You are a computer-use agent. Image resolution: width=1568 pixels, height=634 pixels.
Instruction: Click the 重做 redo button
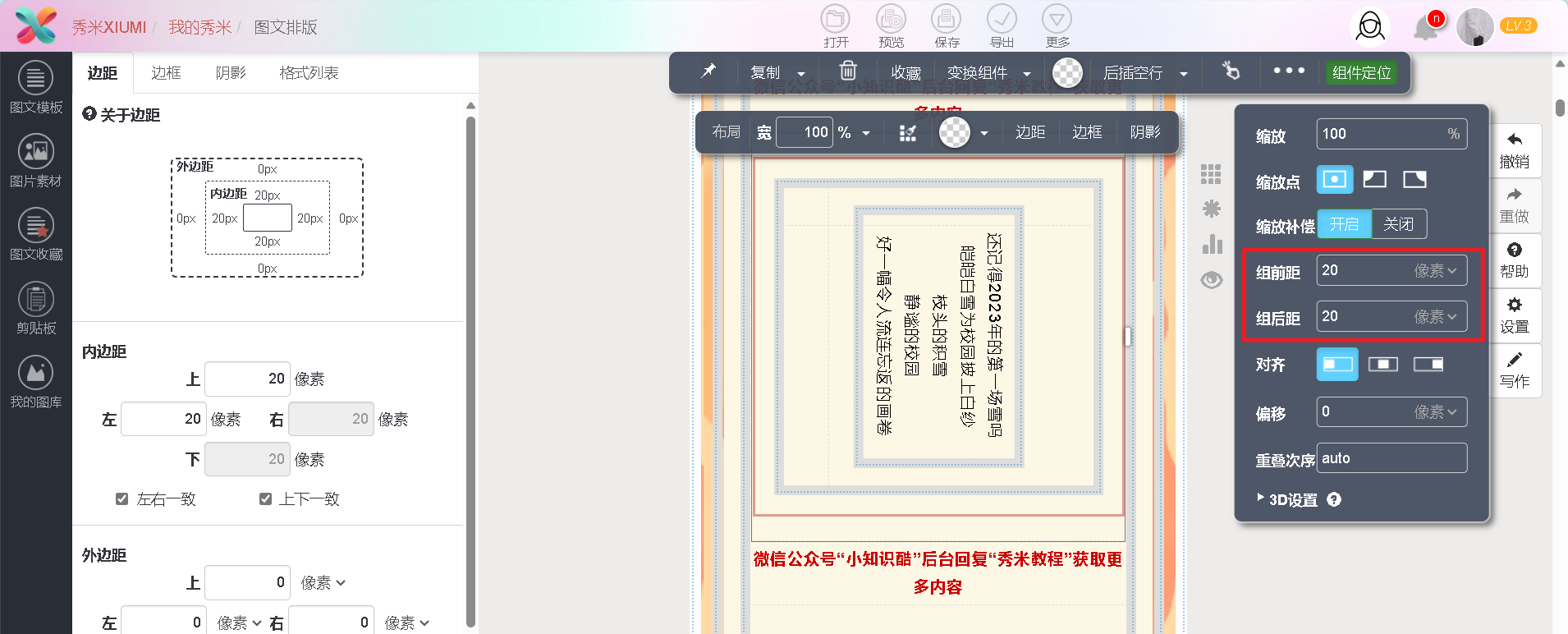1515,205
